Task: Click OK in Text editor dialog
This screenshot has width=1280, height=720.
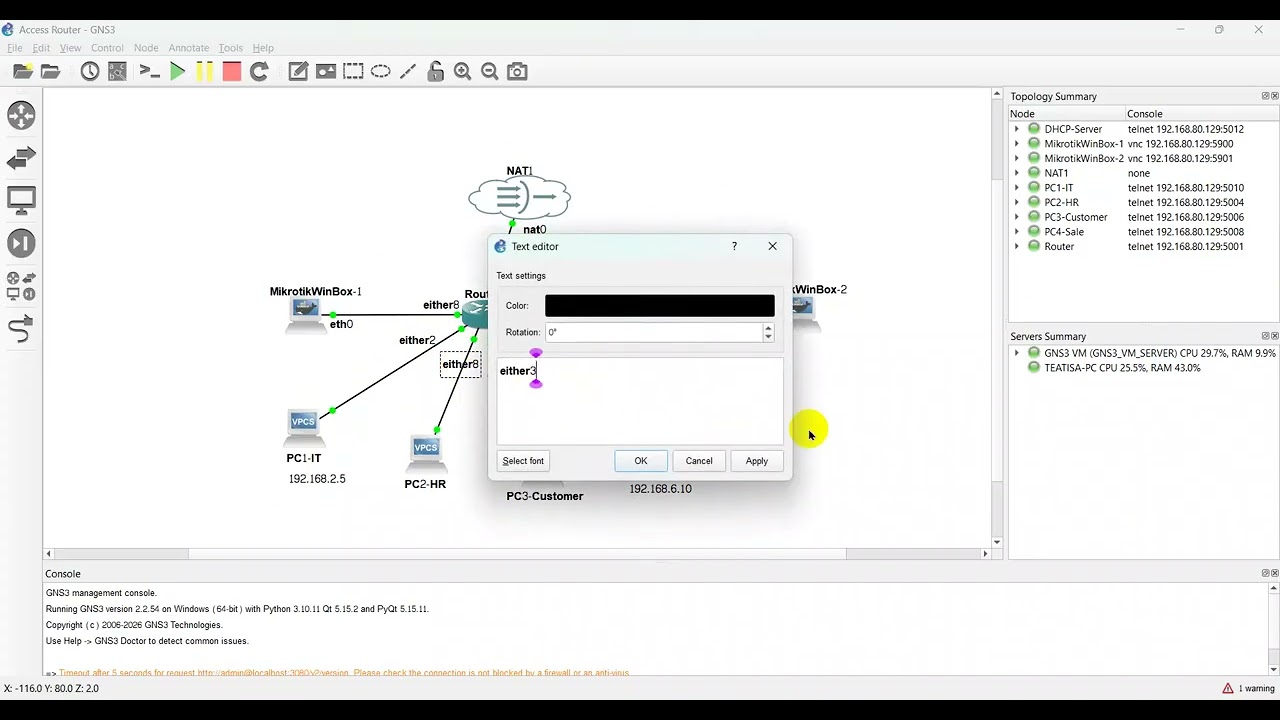Action: (x=641, y=461)
